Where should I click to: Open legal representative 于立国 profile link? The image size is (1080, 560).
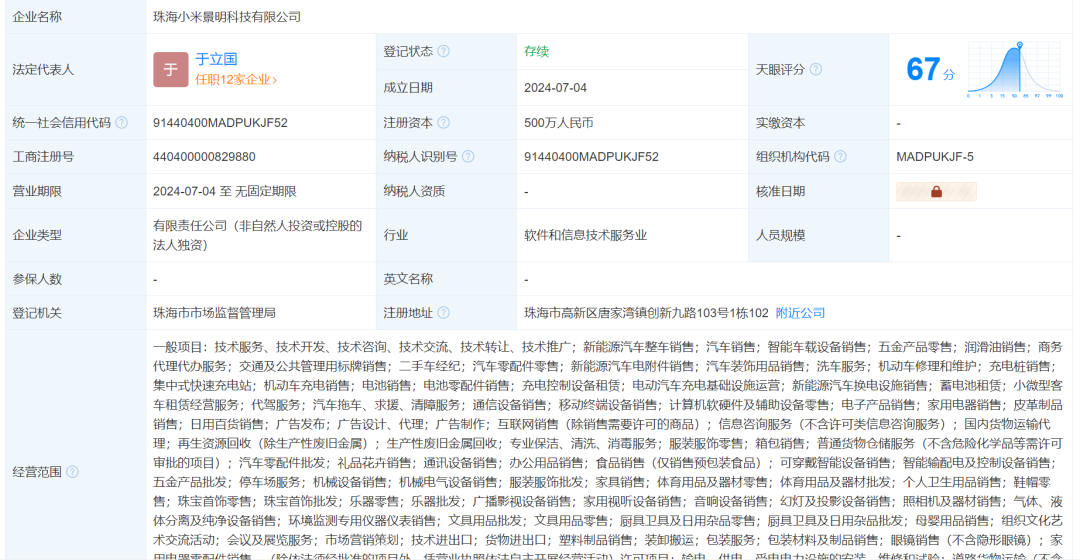click(216, 59)
